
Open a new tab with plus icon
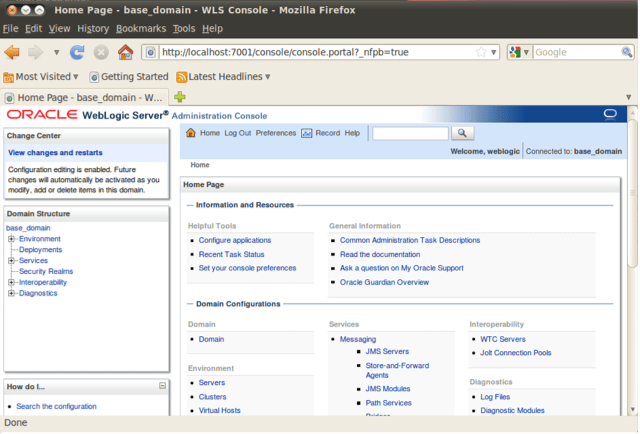tap(180, 97)
